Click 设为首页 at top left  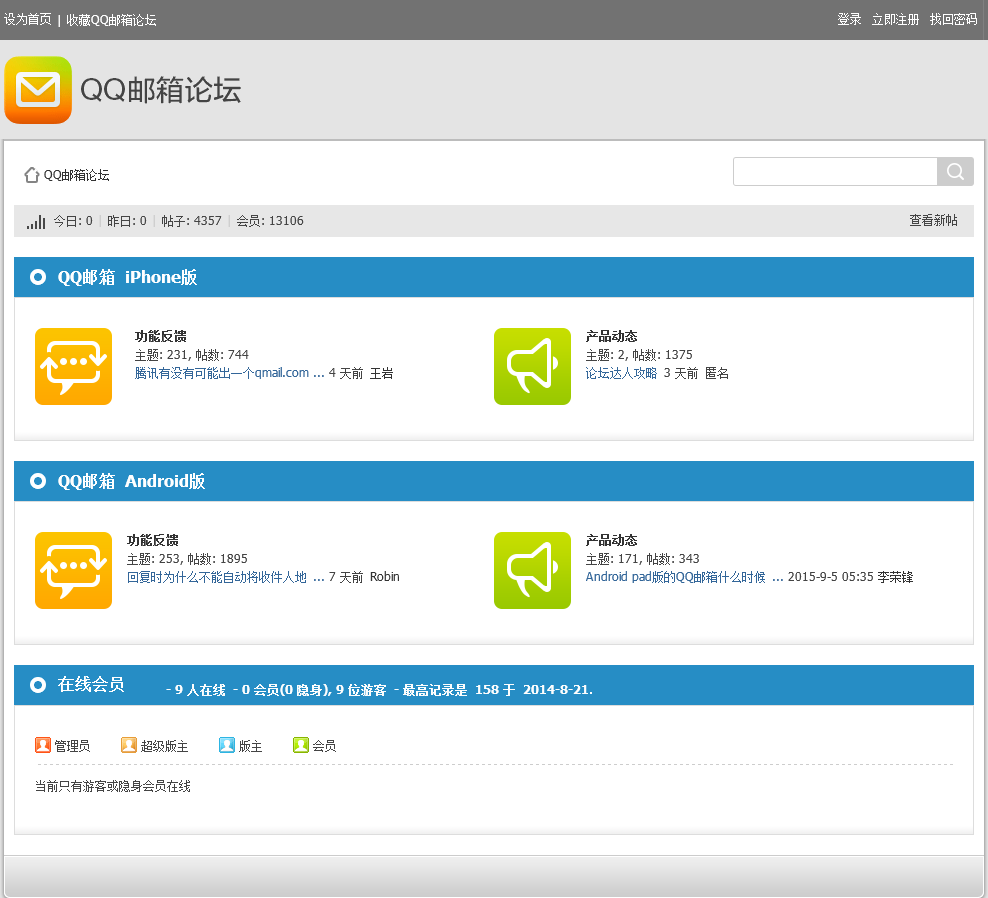[28, 20]
